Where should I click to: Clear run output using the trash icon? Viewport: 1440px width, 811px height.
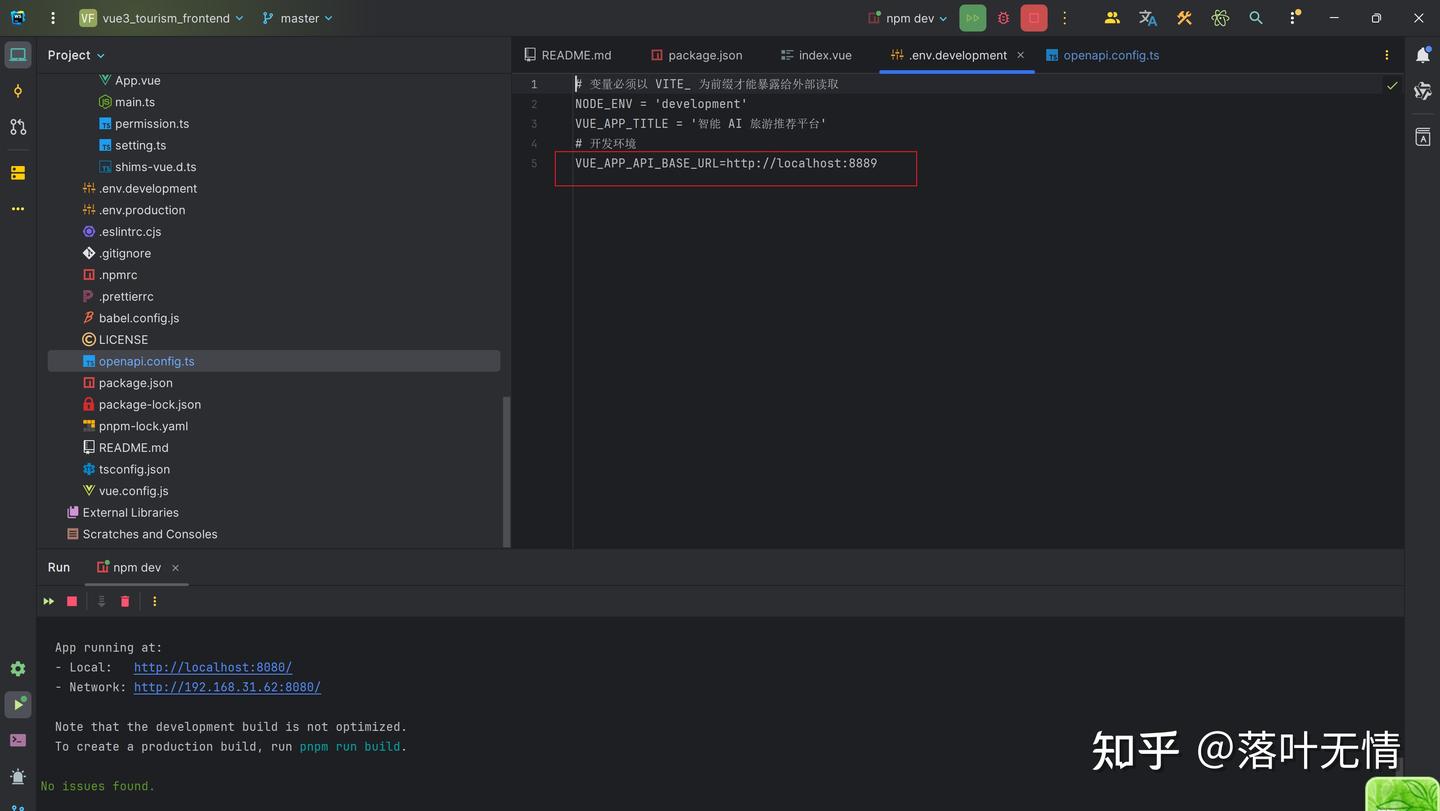124,601
